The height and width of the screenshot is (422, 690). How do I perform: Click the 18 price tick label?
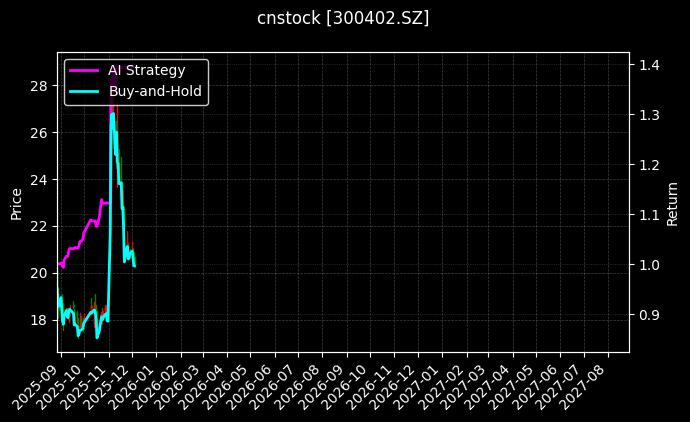click(x=40, y=320)
